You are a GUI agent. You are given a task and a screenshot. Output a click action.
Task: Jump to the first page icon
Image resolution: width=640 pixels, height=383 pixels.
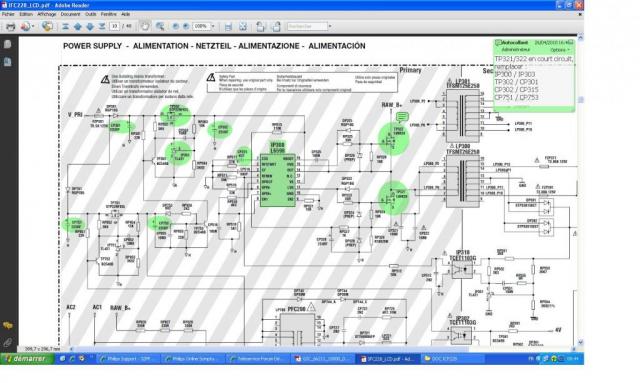(x=65, y=27)
